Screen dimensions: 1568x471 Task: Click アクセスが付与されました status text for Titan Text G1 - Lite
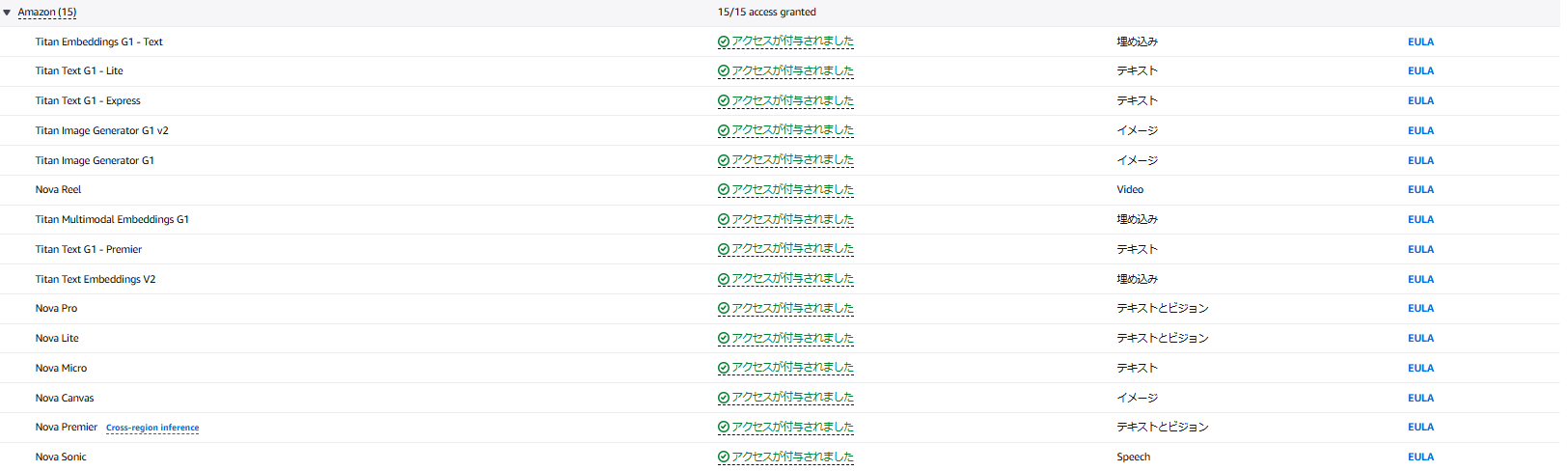(x=792, y=71)
